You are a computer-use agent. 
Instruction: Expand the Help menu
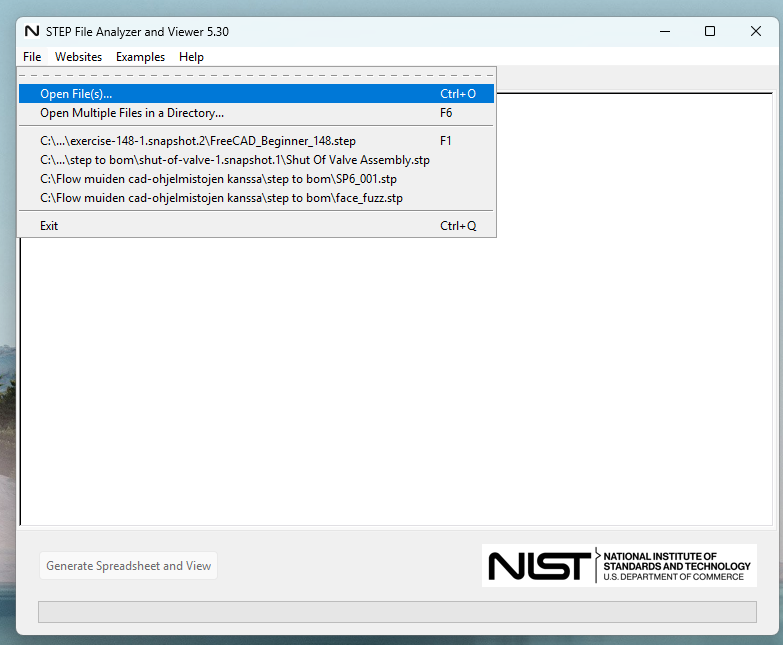pyautogui.click(x=191, y=57)
